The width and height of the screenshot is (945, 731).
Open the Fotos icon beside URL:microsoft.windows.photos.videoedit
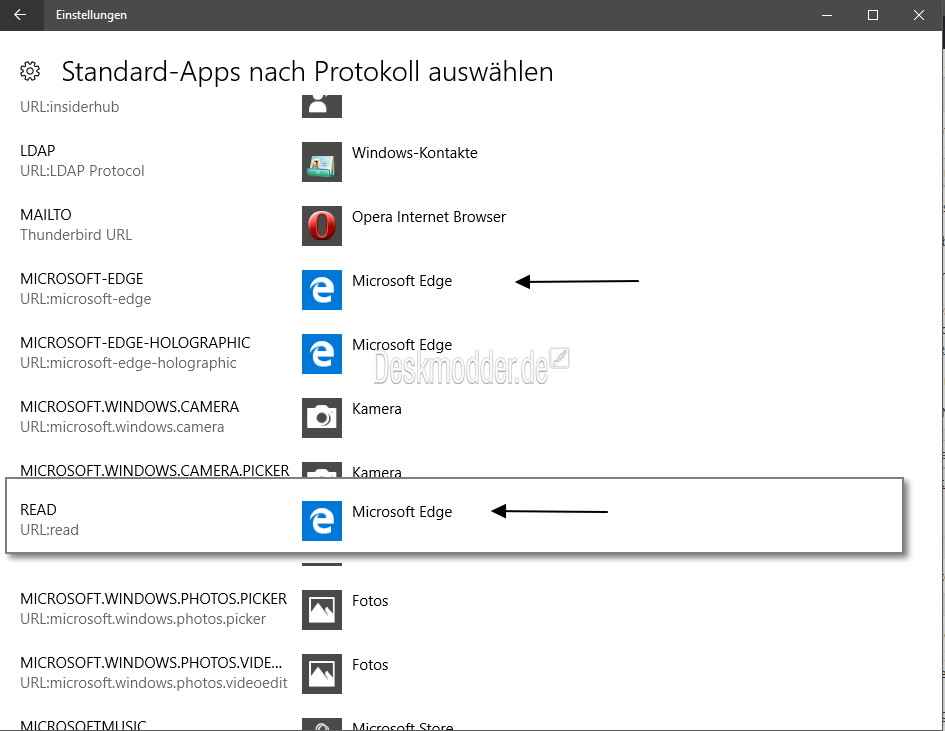click(x=322, y=674)
